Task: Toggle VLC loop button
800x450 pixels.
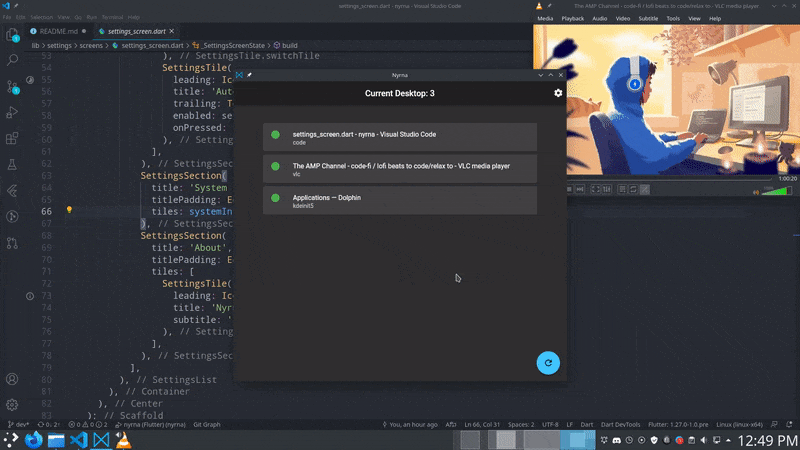Action: coord(633,189)
